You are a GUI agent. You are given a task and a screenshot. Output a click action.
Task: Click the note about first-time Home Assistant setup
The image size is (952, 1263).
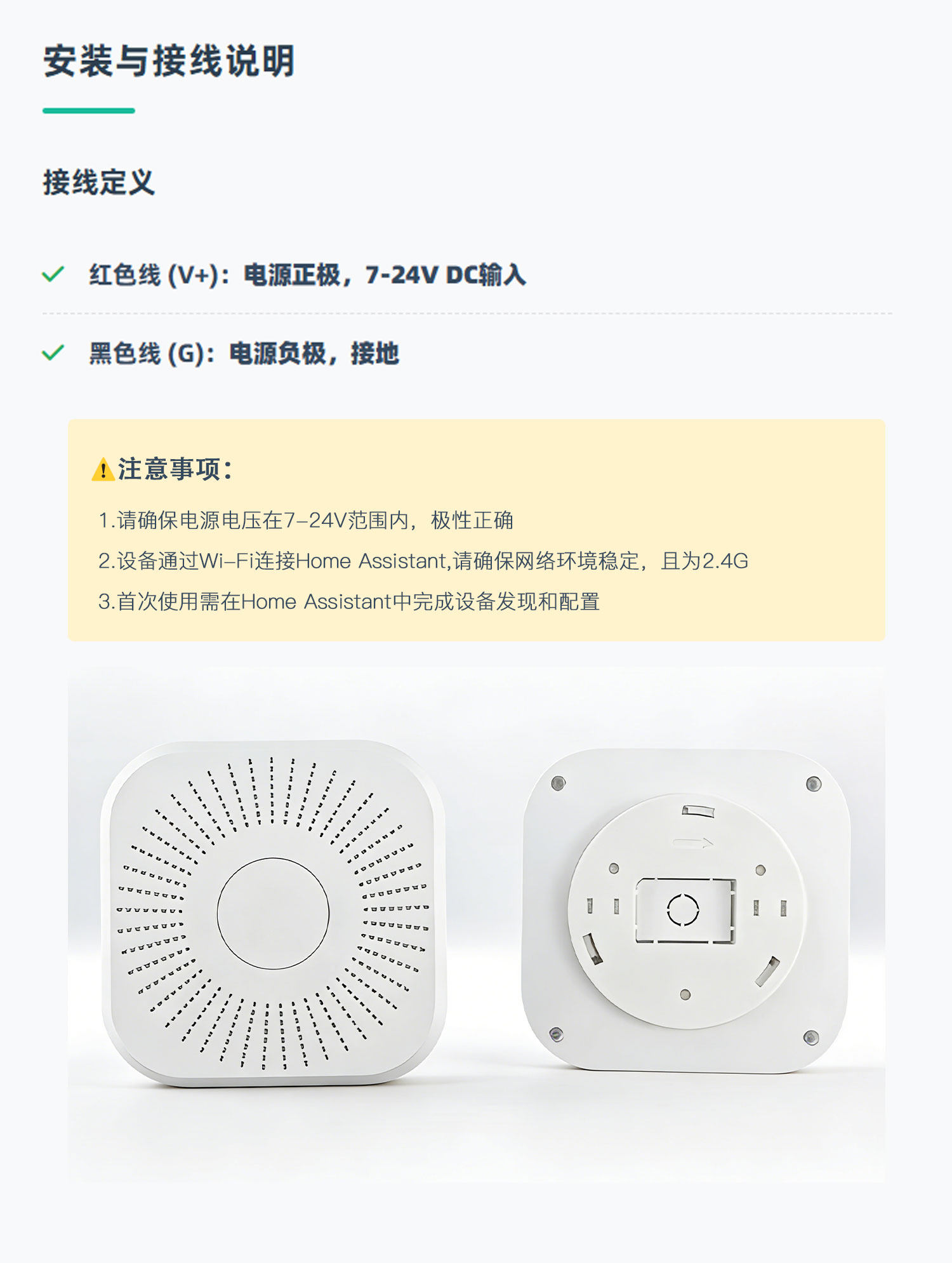[x=349, y=602]
